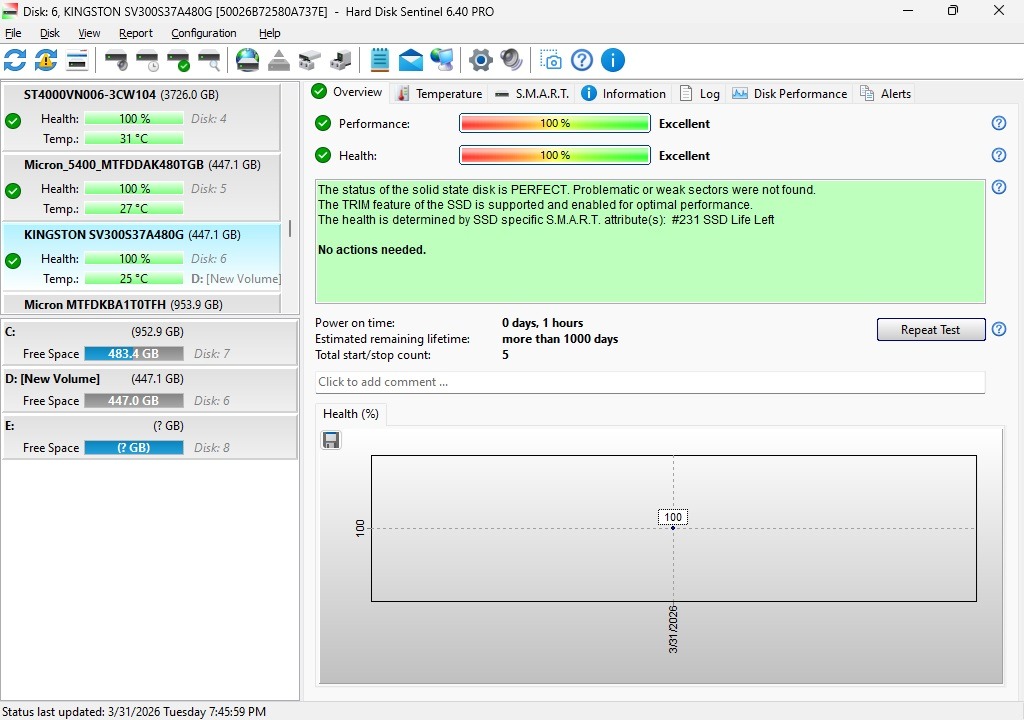Select the KINGSTON SV300S37A480G disk entry
Screen dimensions: 1024x720
142,257
